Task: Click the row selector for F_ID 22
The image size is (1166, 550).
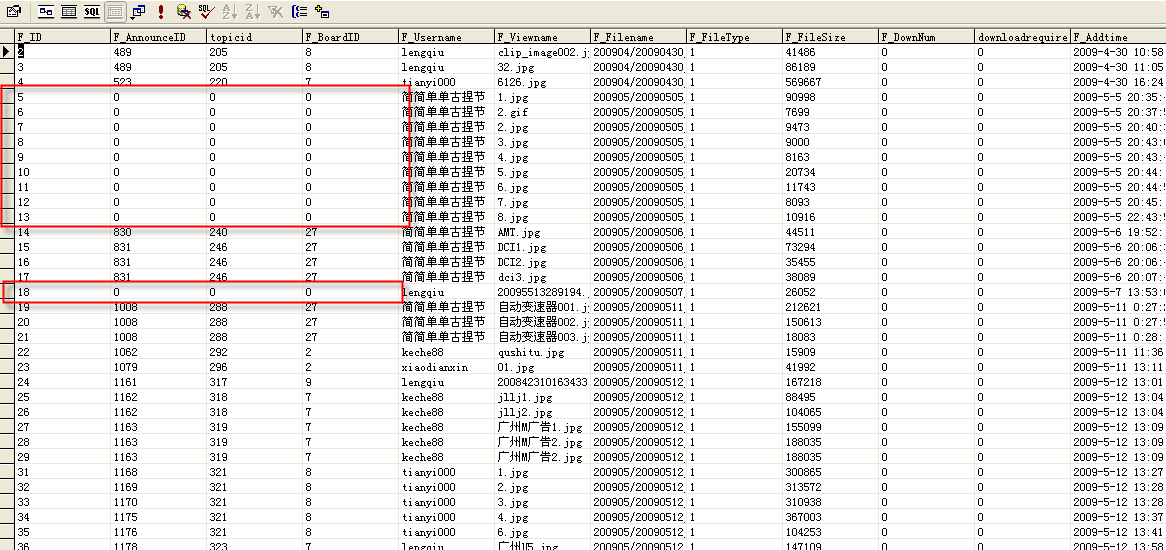Action: (7, 352)
